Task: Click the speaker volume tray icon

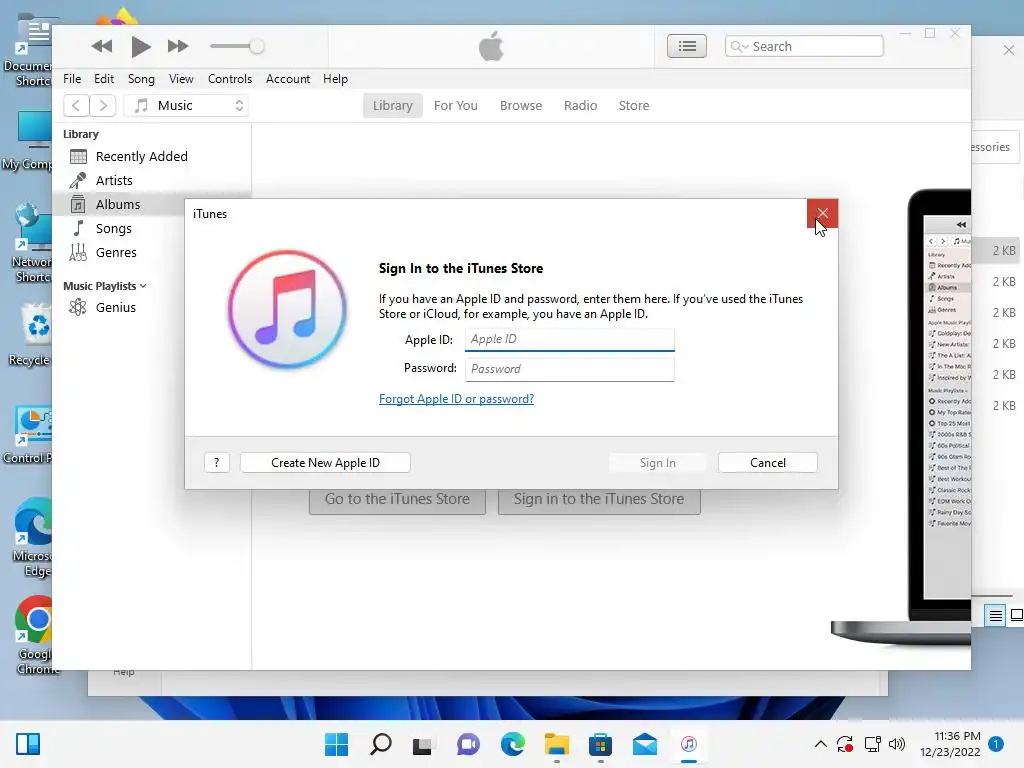Action: click(x=897, y=744)
